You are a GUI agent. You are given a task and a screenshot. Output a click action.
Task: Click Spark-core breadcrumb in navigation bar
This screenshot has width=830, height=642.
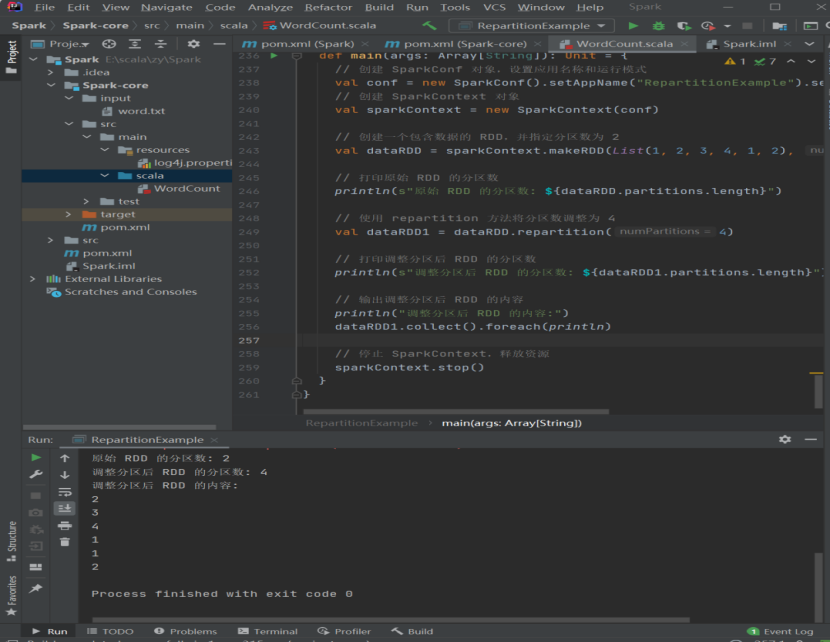(95, 25)
